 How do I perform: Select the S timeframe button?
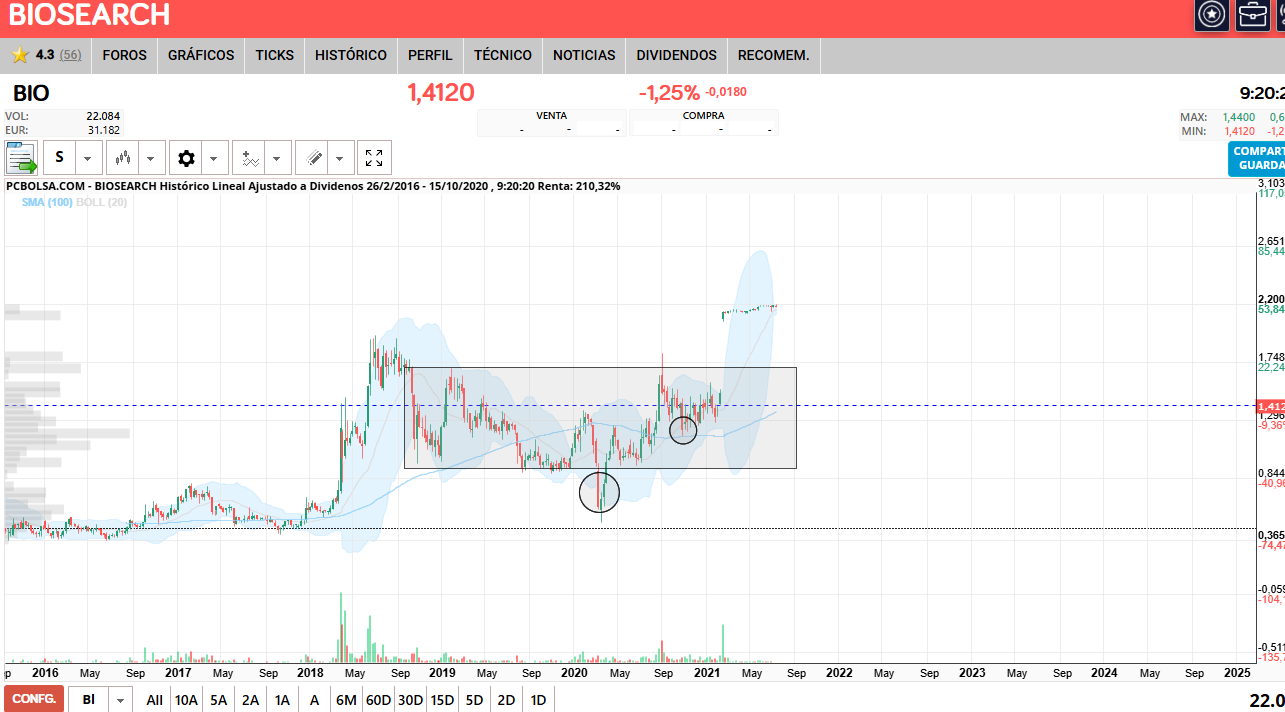click(60, 158)
